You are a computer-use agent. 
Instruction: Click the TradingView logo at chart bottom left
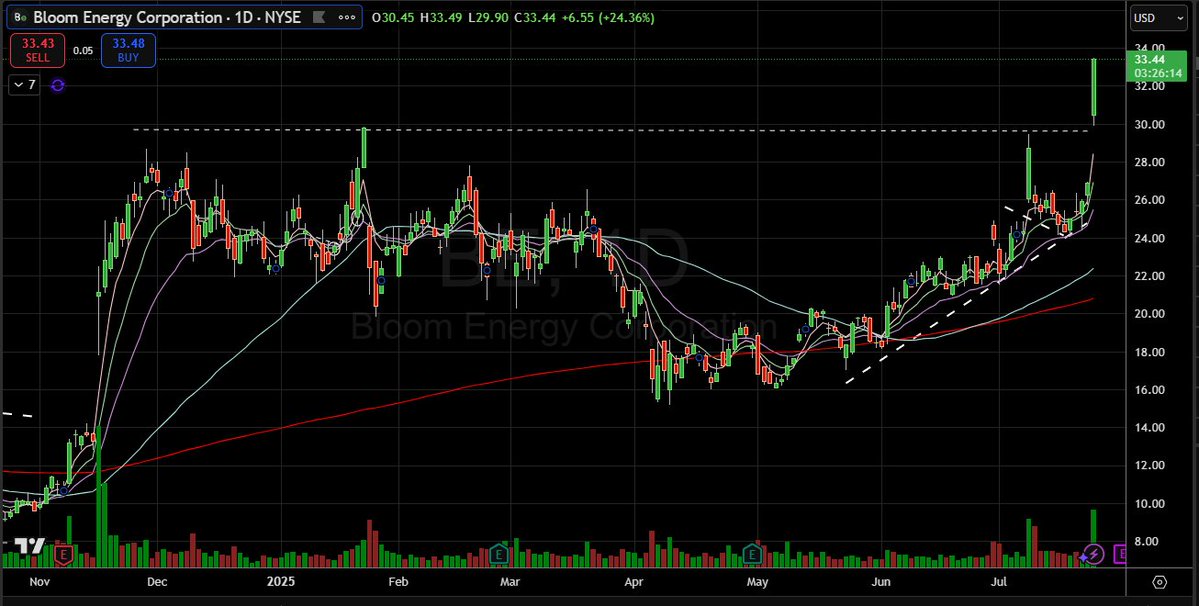[x=31, y=546]
